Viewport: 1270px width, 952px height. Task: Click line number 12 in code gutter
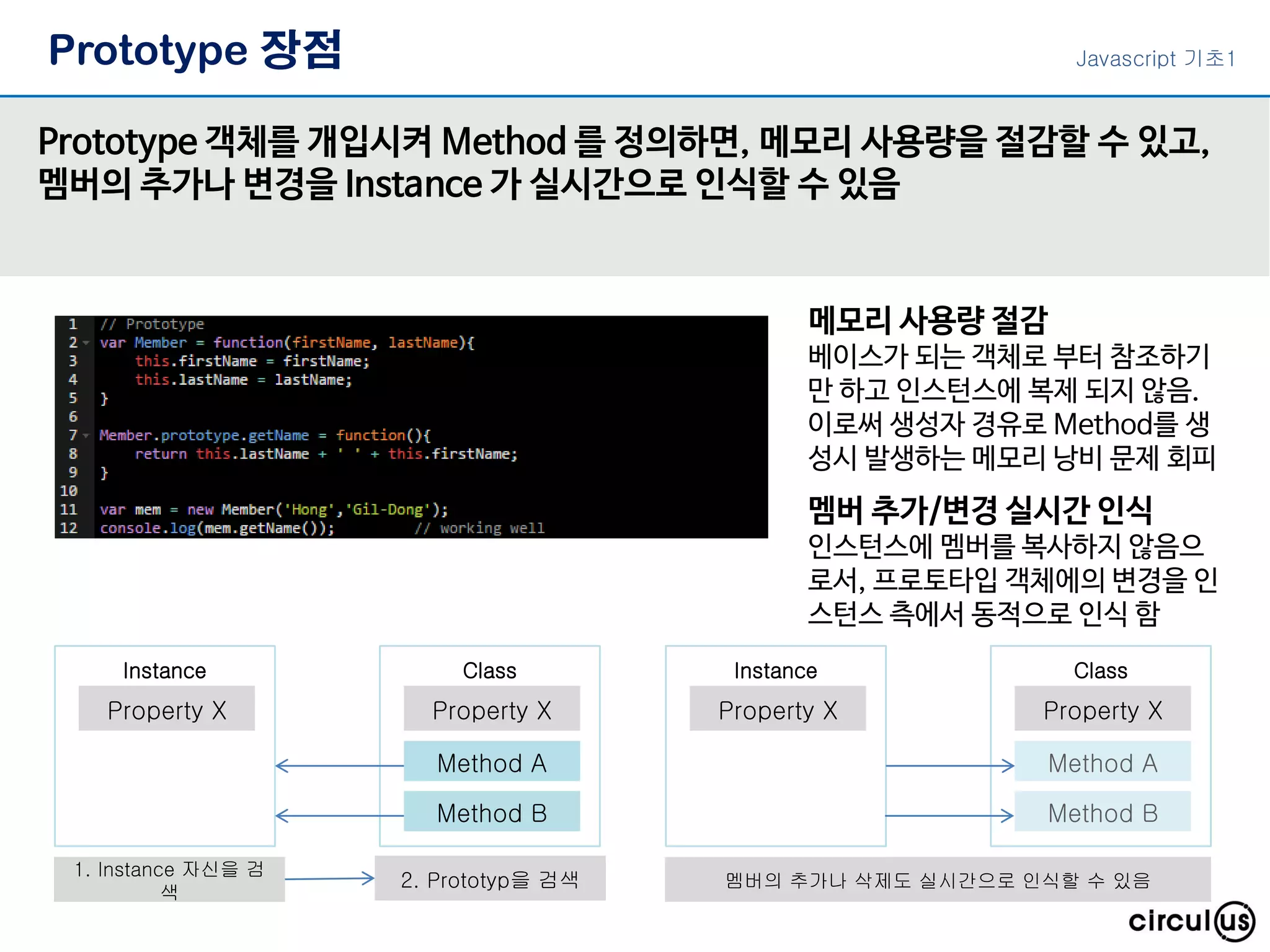(x=69, y=528)
